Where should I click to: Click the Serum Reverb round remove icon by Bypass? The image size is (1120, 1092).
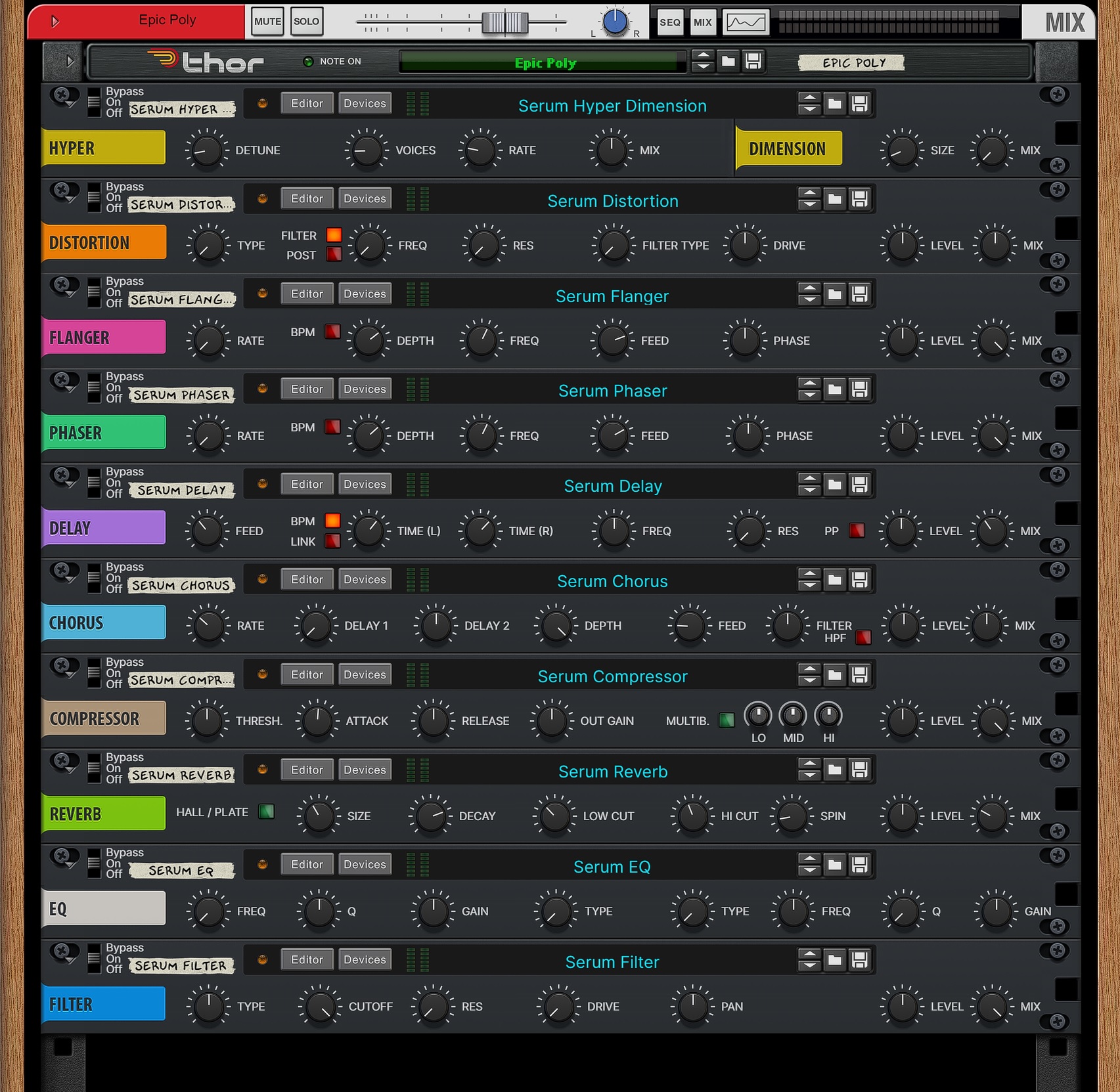[62, 762]
